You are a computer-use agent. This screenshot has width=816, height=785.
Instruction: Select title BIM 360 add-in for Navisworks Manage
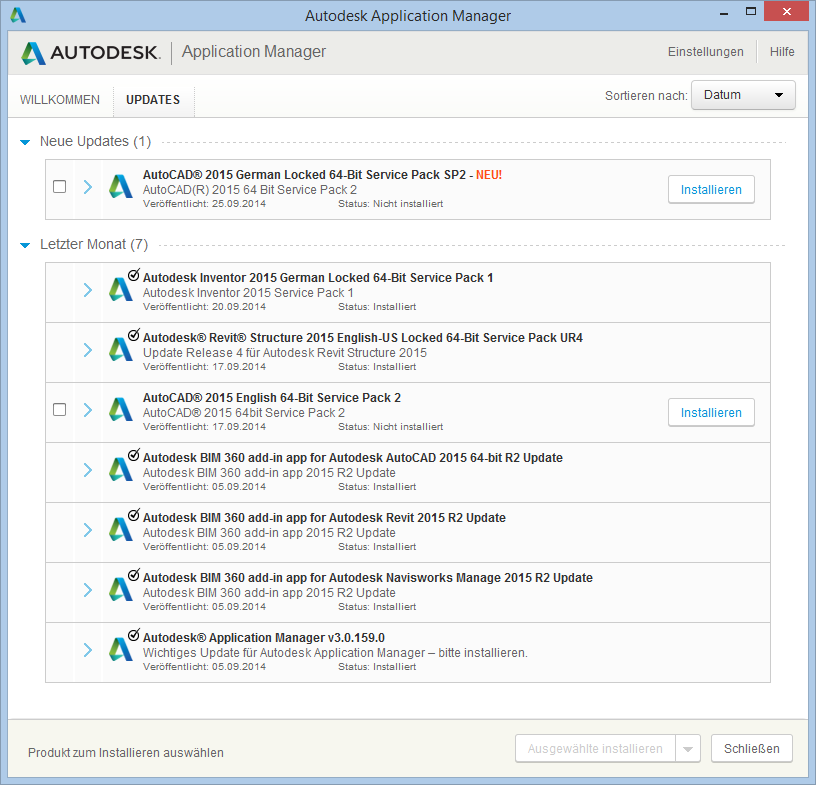click(x=368, y=578)
